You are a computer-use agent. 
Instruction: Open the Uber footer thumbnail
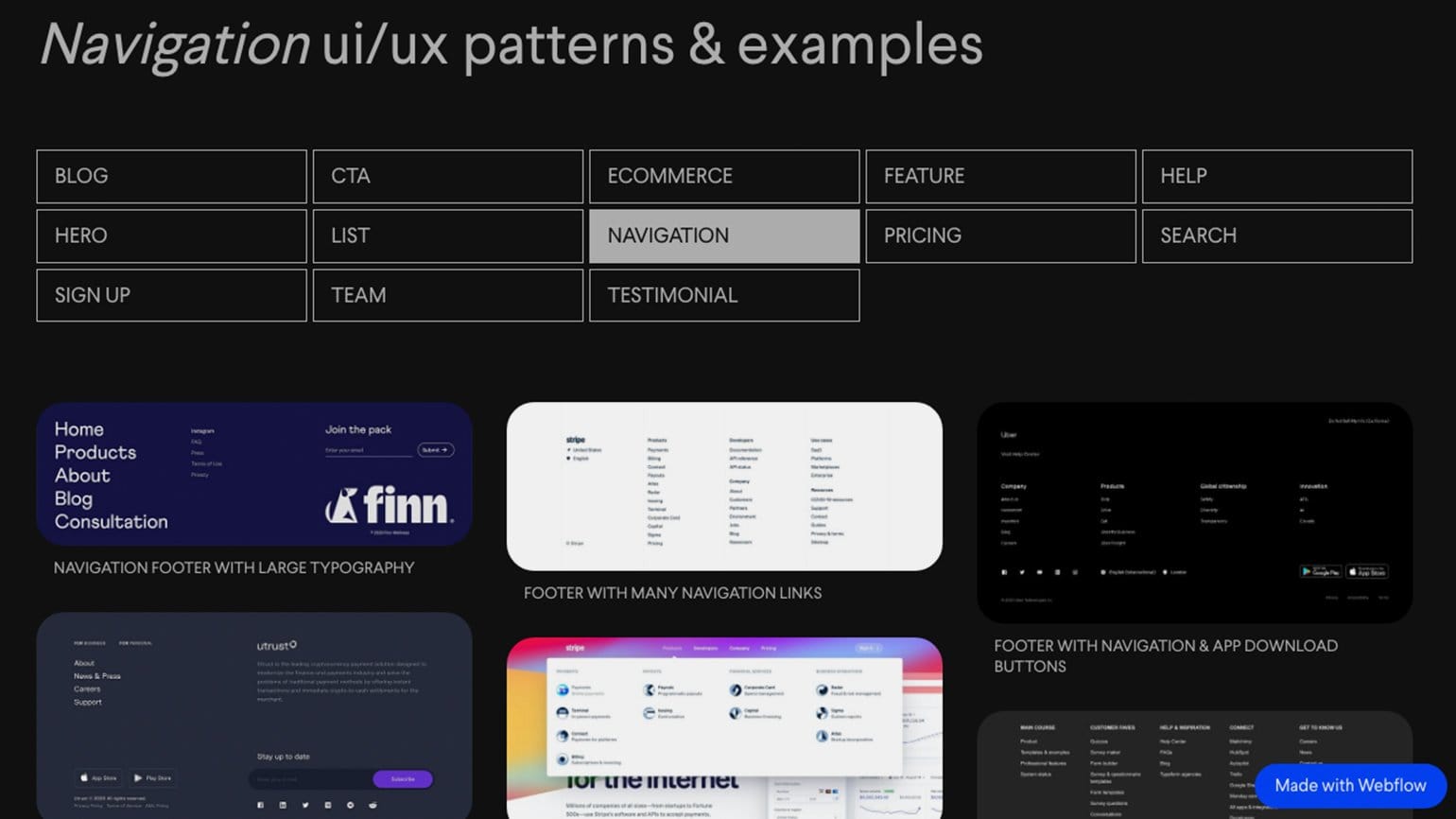tap(1194, 513)
